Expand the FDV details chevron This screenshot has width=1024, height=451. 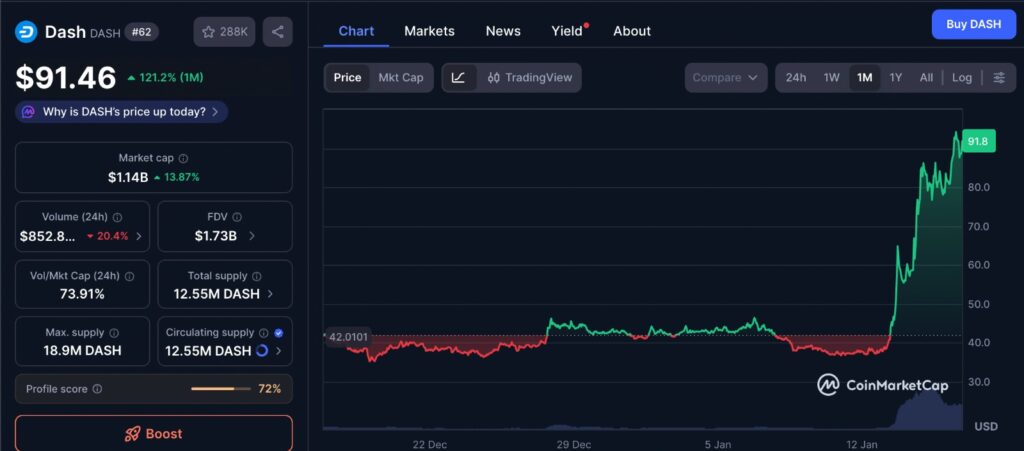point(252,236)
